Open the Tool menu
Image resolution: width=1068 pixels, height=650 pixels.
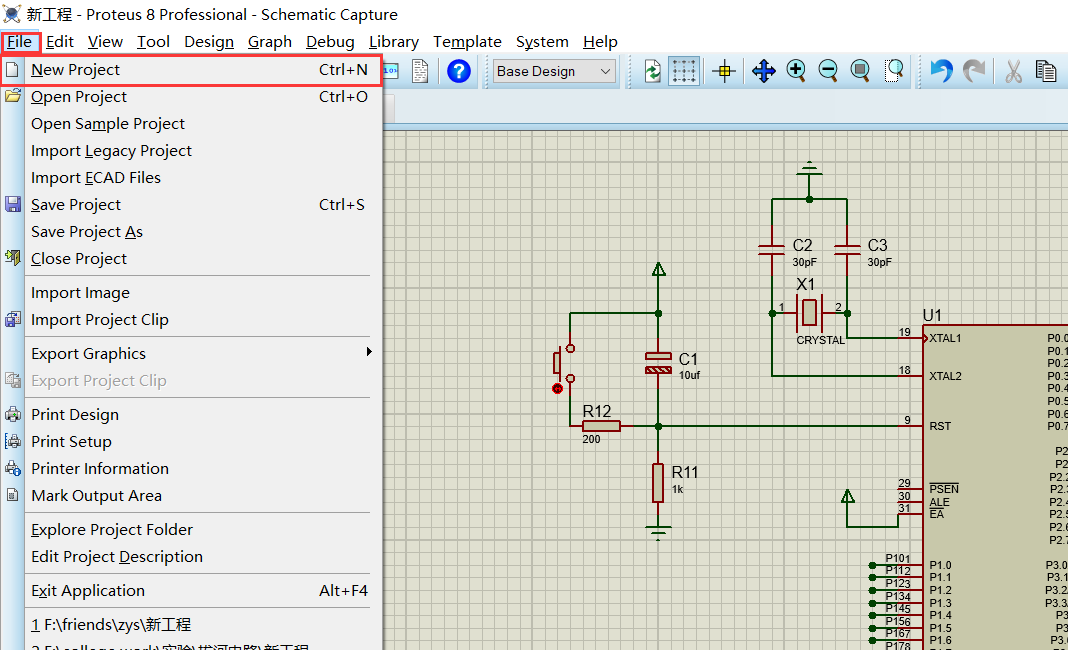(x=153, y=42)
